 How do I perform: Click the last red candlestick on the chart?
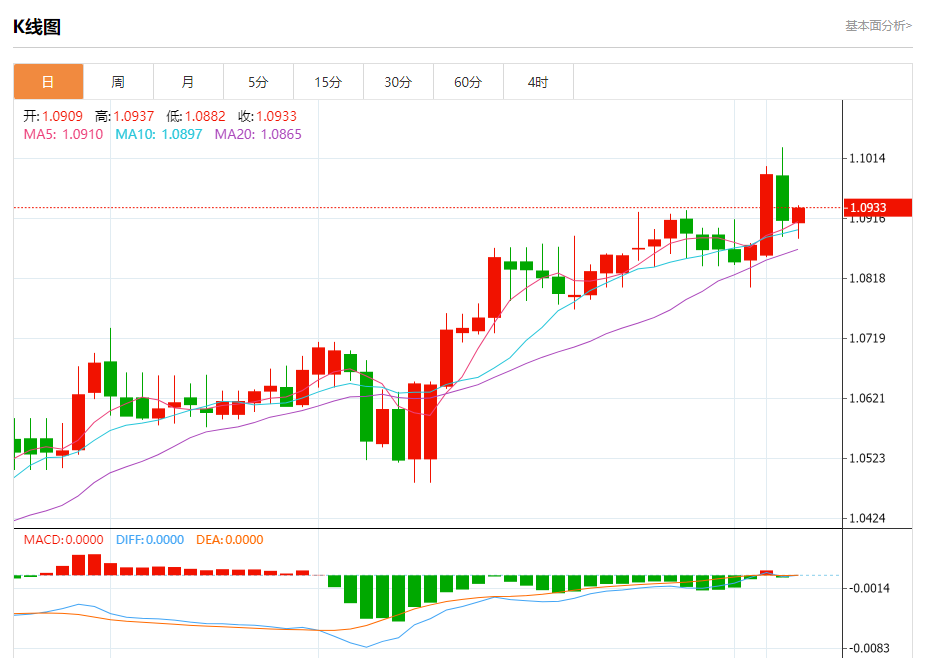(x=798, y=215)
